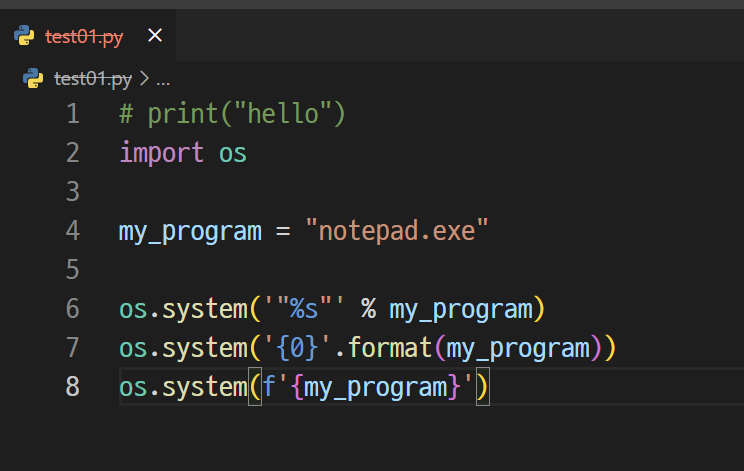
Task: Click the 'import' keyword
Action: [x=161, y=153]
